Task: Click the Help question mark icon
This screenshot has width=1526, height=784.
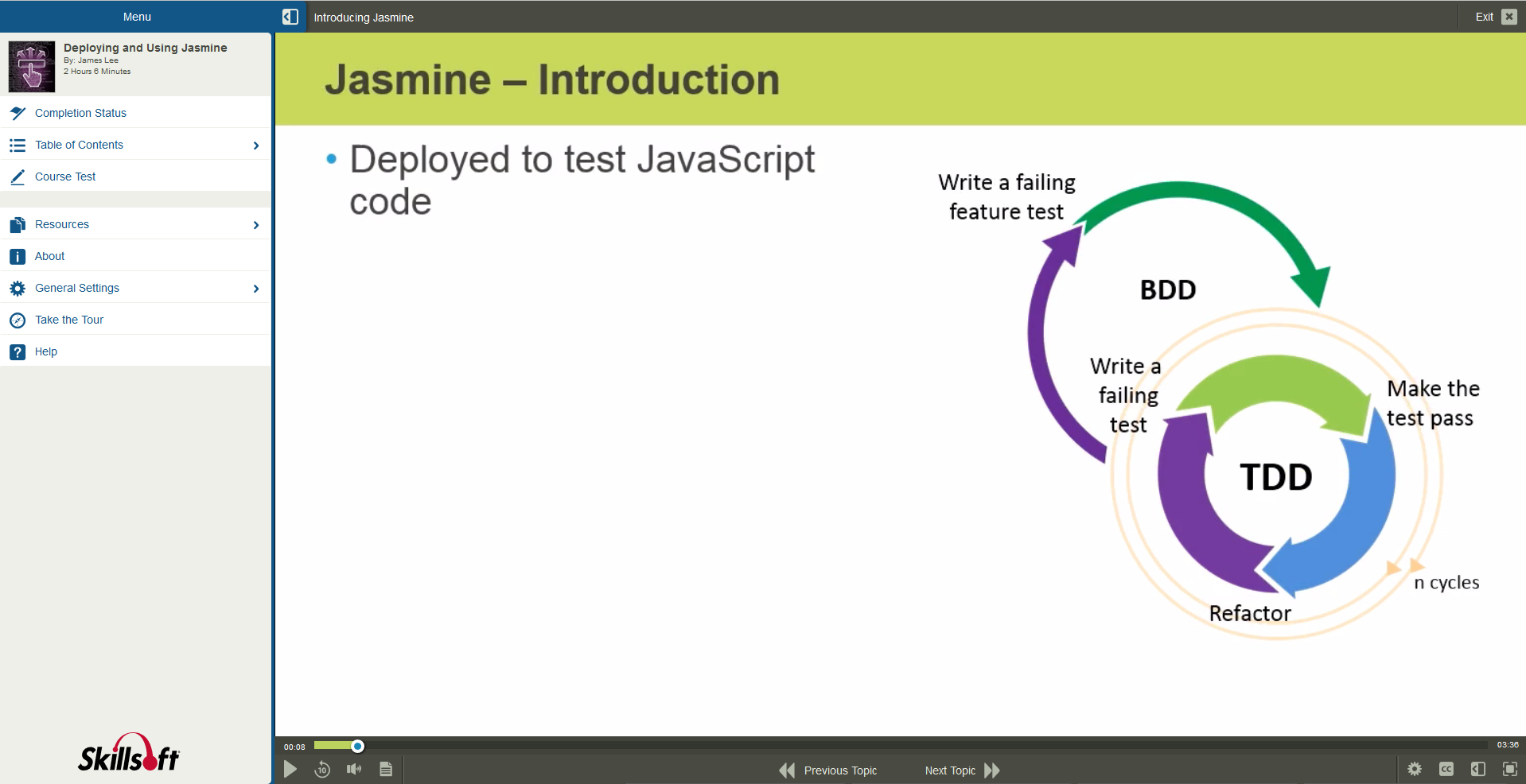Action: click(x=17, y=351)
